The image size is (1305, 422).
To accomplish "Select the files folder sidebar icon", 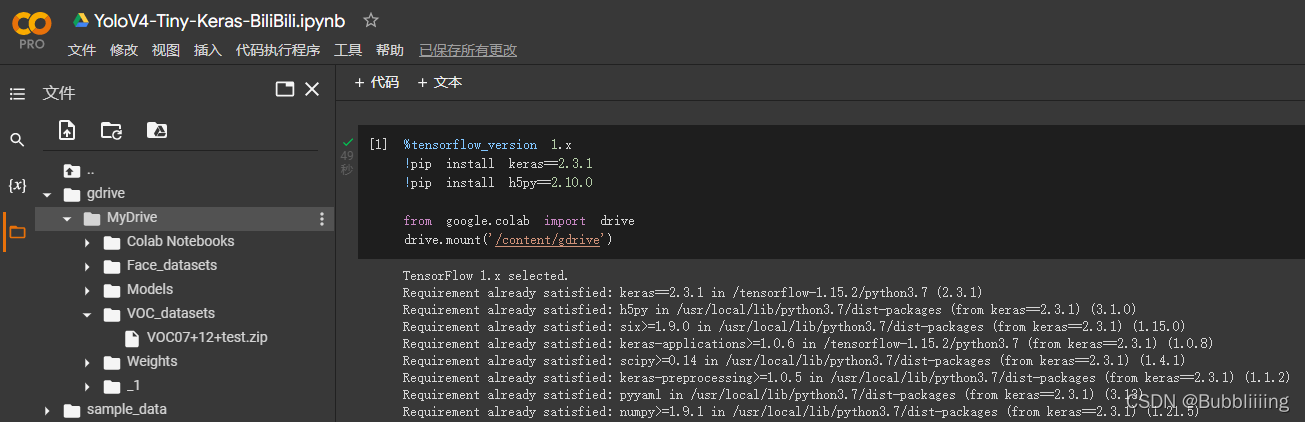I will pyautogui.click(x=17, y=232).
